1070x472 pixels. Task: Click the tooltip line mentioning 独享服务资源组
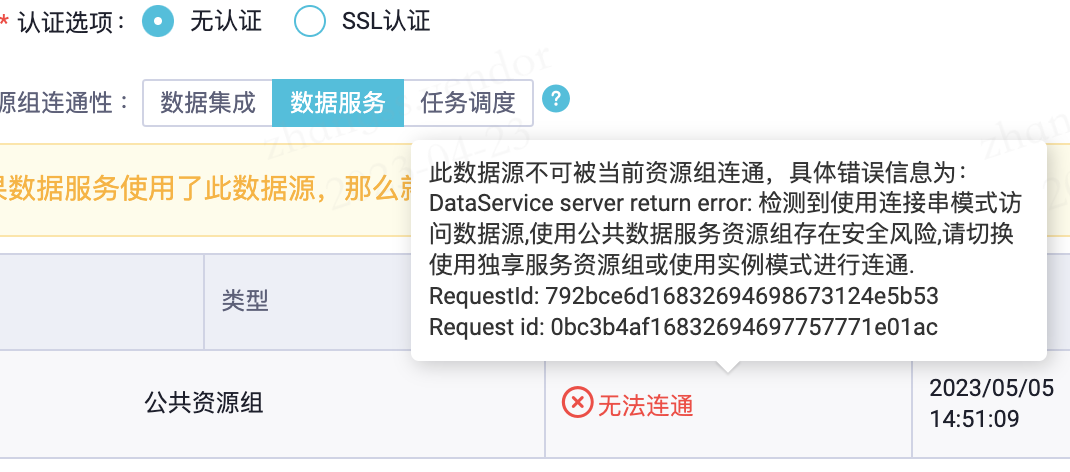pos(672,266)
